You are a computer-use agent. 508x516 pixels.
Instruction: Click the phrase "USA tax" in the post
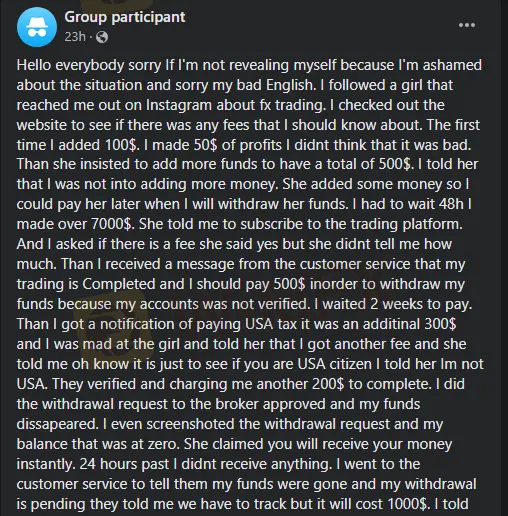[x=271, y=324]
